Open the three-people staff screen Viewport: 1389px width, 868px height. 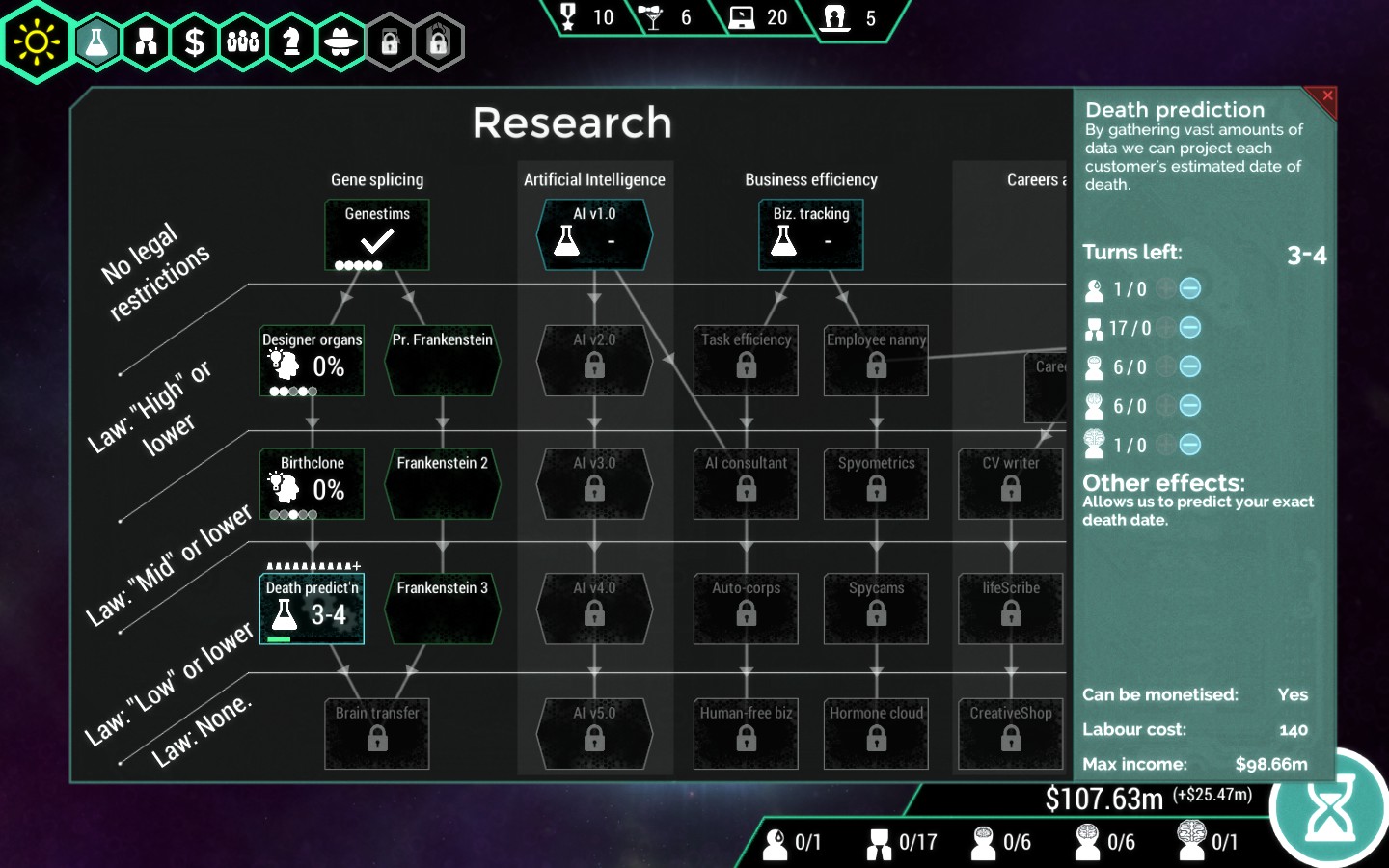tap(243, 42)
